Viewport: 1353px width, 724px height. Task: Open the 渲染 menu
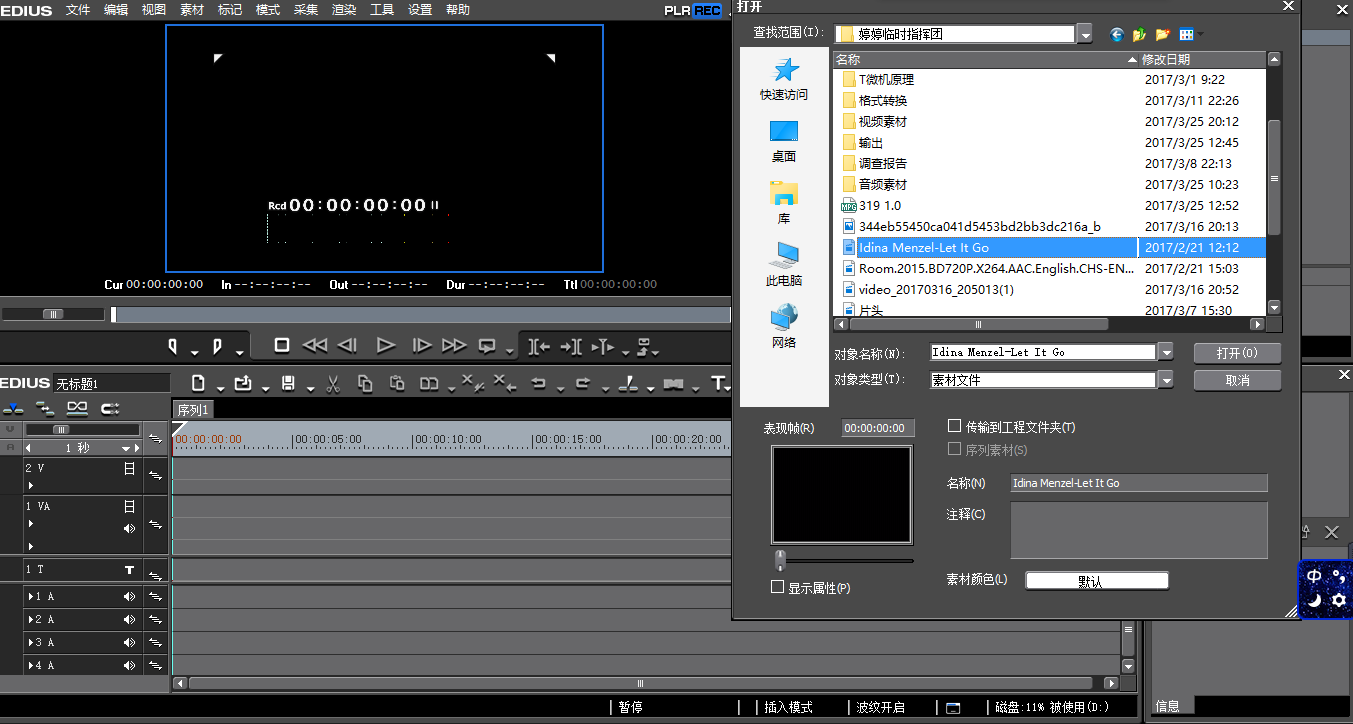(344, 9)
